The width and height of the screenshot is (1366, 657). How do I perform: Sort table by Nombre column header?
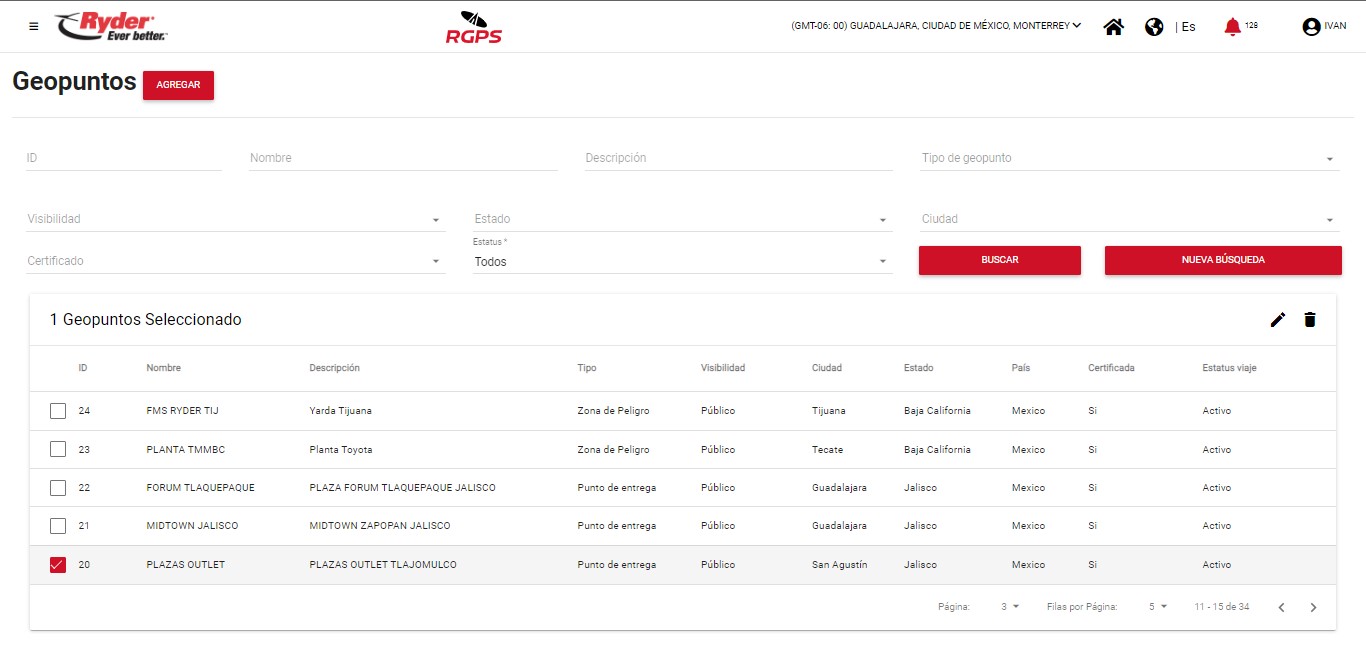pyautogui.click(x=163, y=368)
